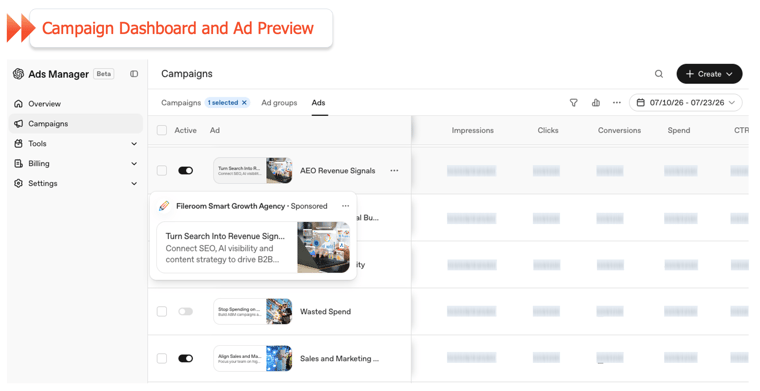Open the filter funnel icon
Screen dimensions: 760x391
click(x=573, y=103)
